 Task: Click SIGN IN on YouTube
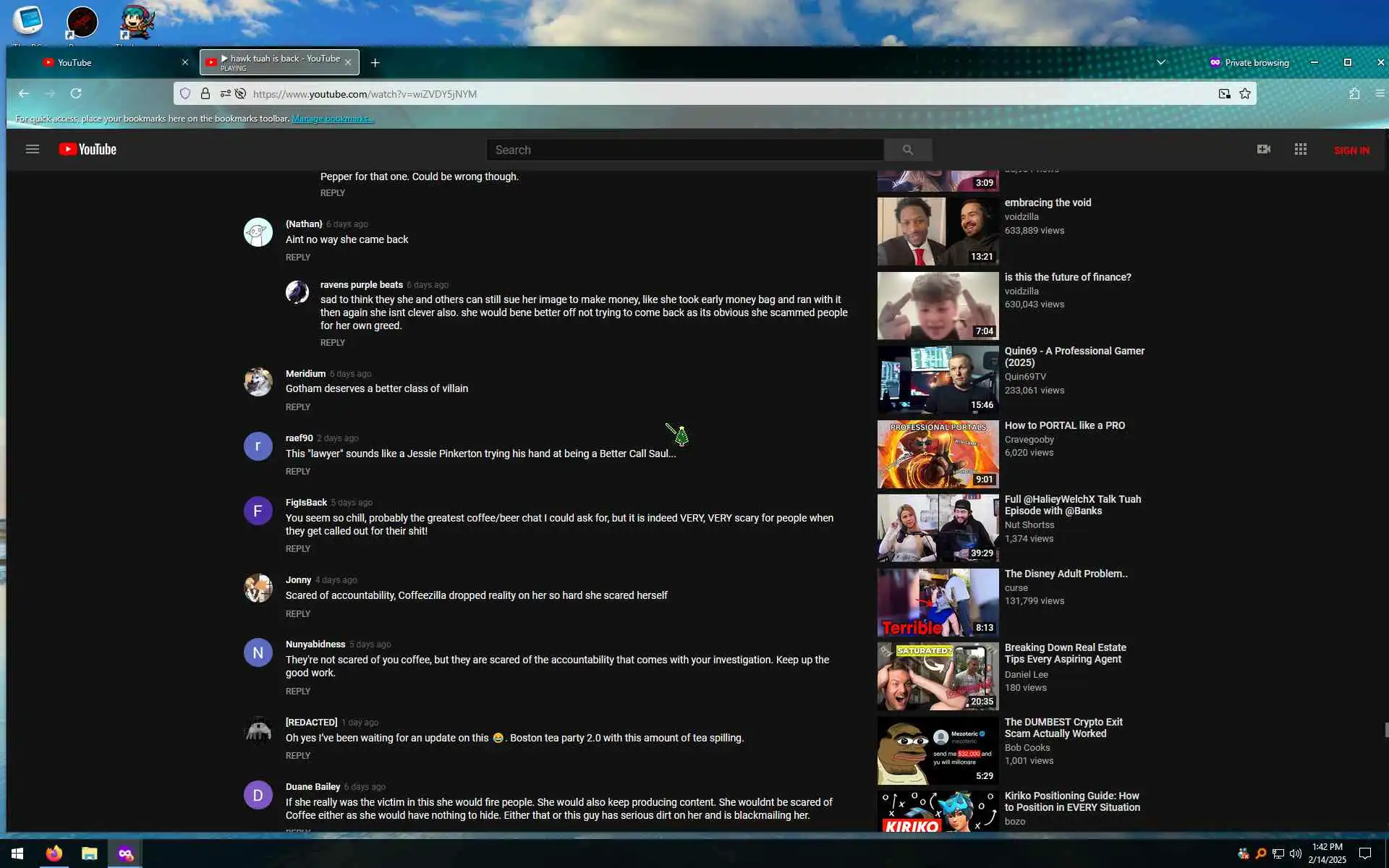click(1351, 150)
